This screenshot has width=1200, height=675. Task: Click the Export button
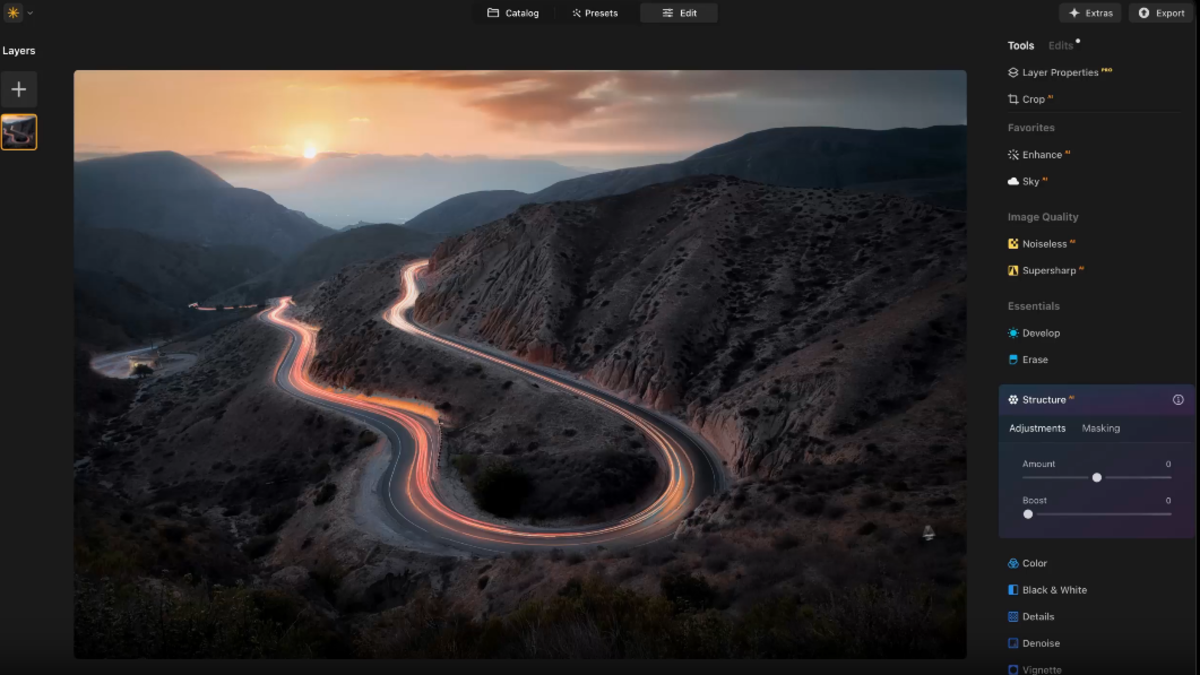(x=1160, y=13)
